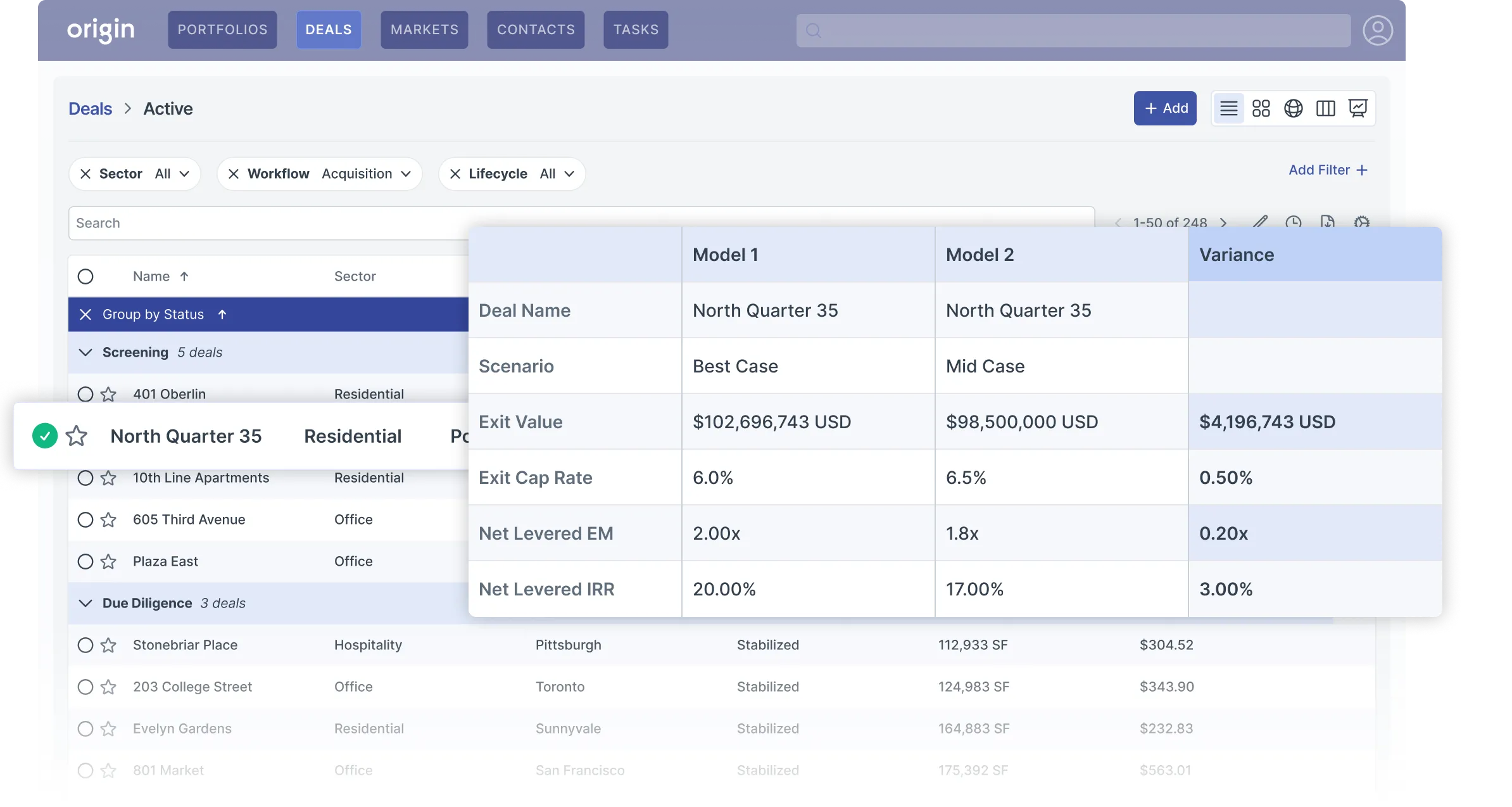1512x807 pixels.
Task: Open the Contacts tab
Action: [536, 30]
